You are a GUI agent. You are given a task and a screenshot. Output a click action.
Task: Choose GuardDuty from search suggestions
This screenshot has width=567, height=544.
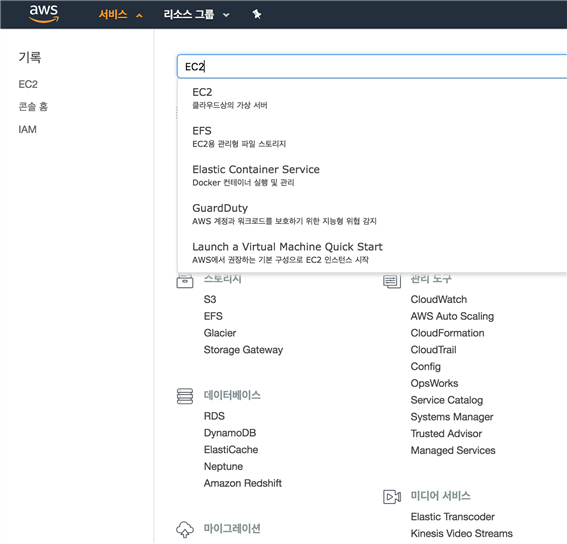(372, 214)
